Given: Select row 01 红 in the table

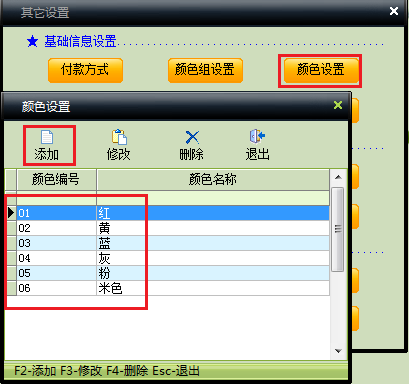Looking at the screenshot, I should (x=173, y=213).
